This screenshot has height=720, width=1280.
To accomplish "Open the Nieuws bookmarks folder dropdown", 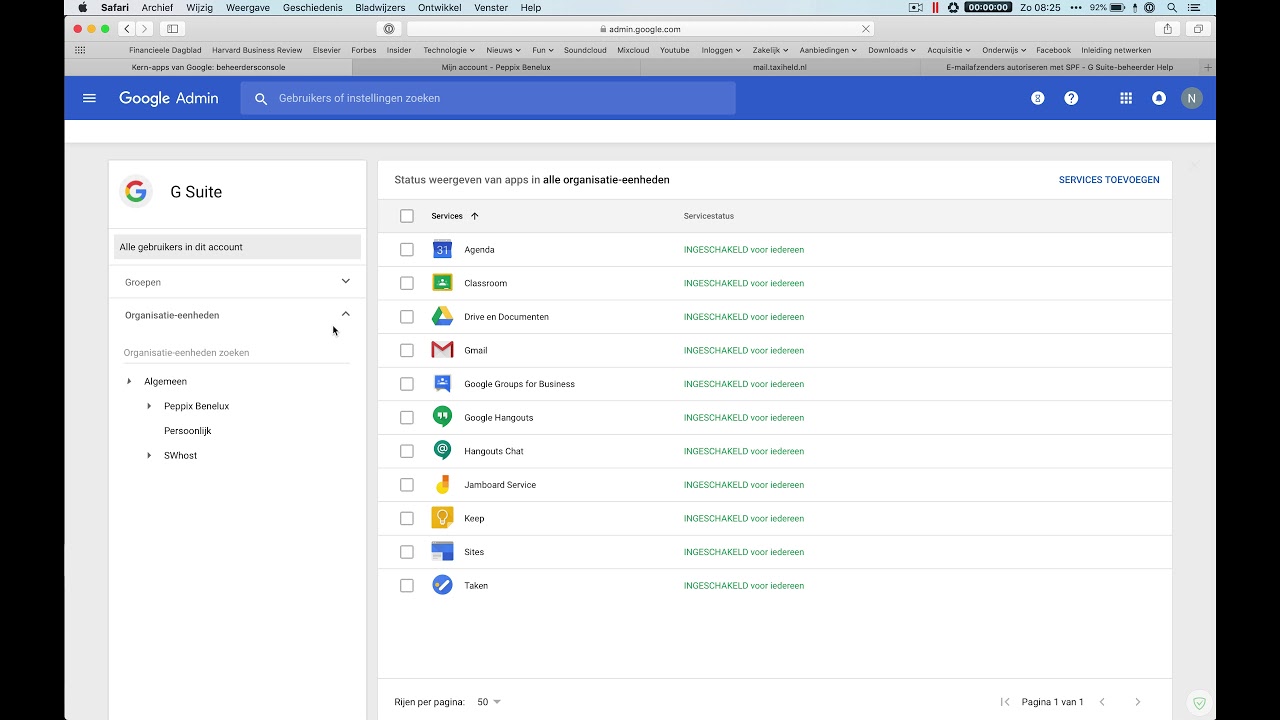I will point(503,50).
